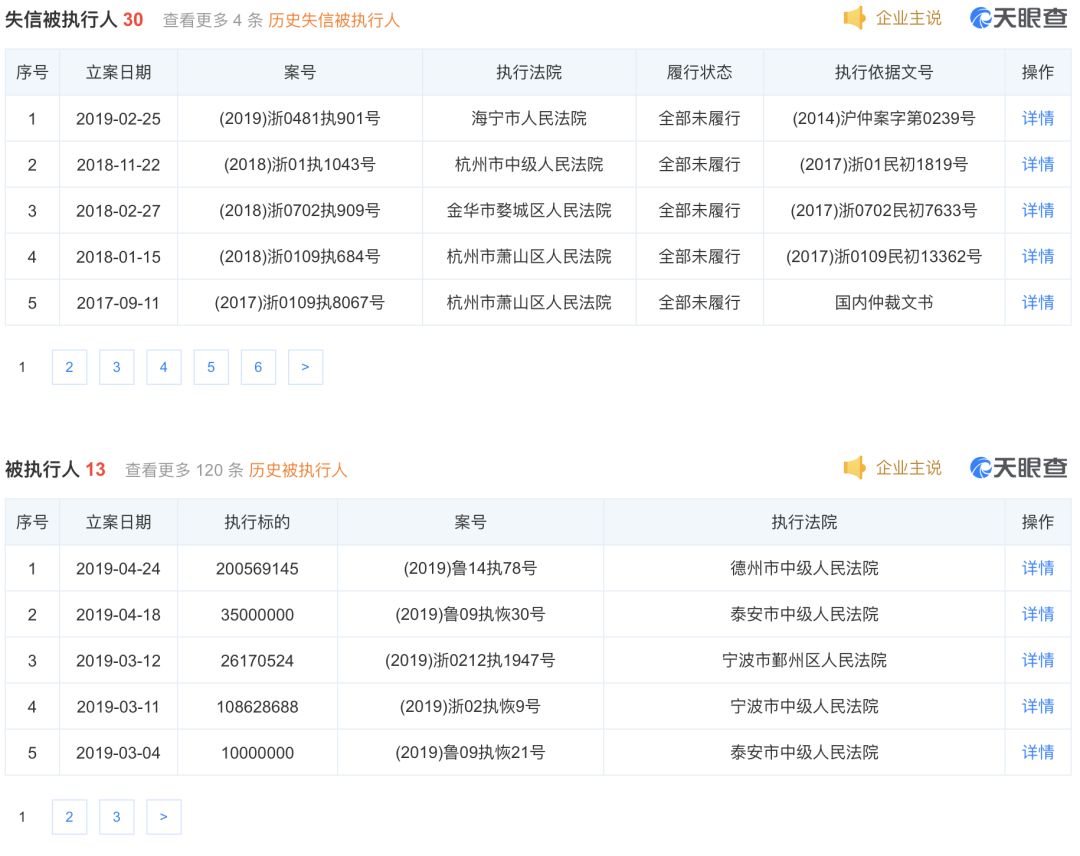1080x856 pixels.
Task: Click the 国内仲裁文书 cell
Action: [884, 302]
